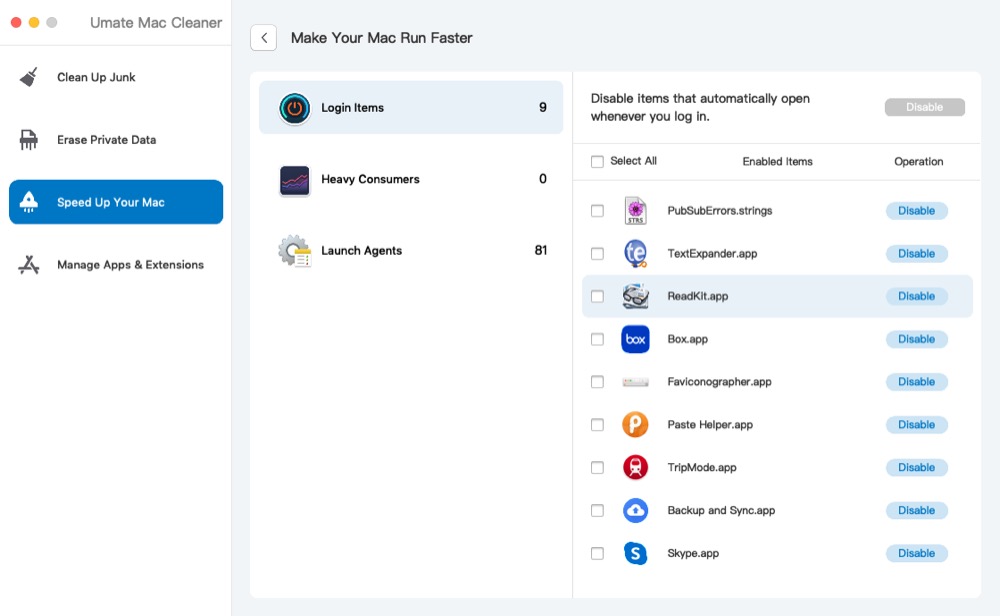1000x616 pixels.
Task: Click the Box app icon
Action: (x=635, y=339)
